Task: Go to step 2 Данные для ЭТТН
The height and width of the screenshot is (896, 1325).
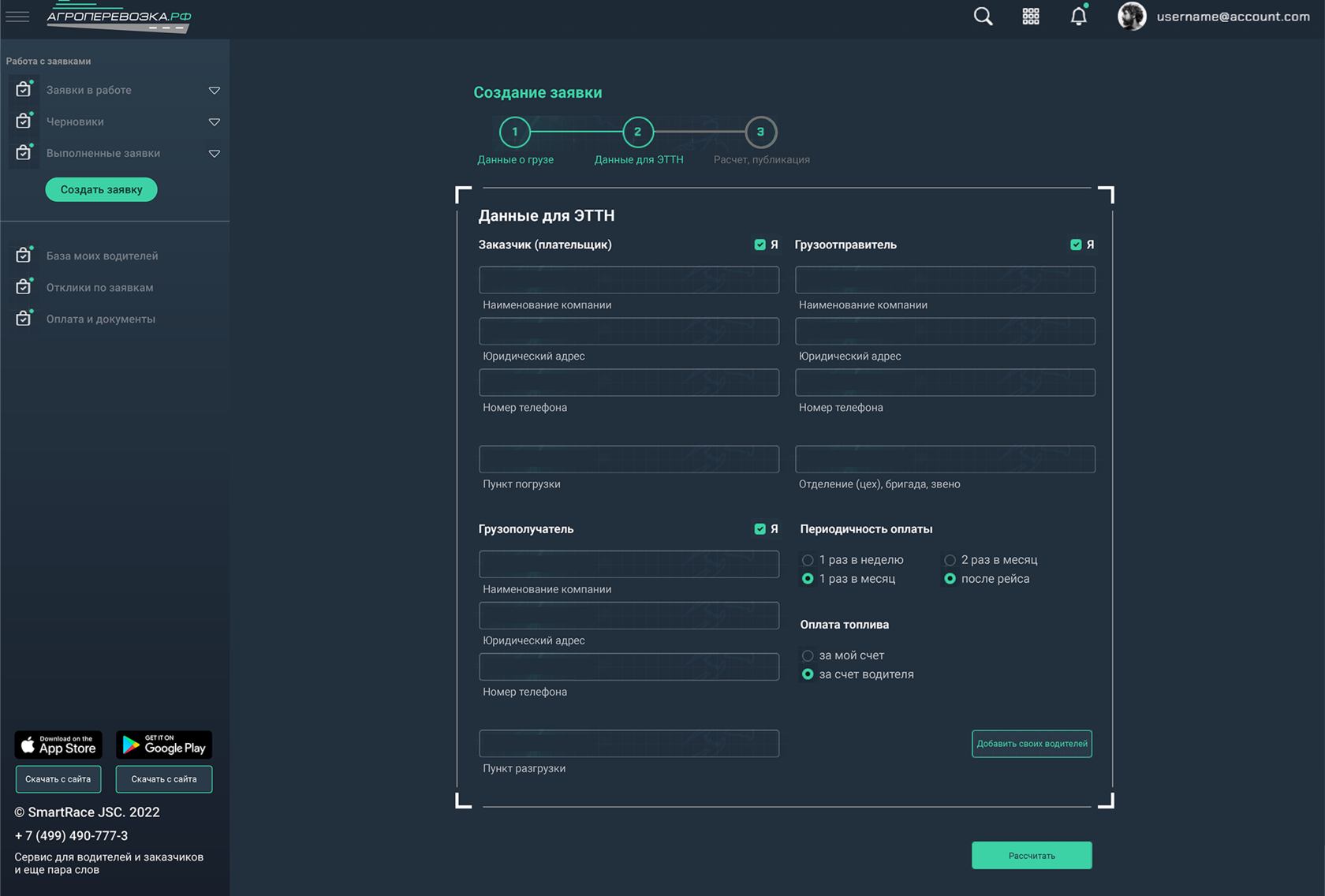Action: click(x=638, y=133)
